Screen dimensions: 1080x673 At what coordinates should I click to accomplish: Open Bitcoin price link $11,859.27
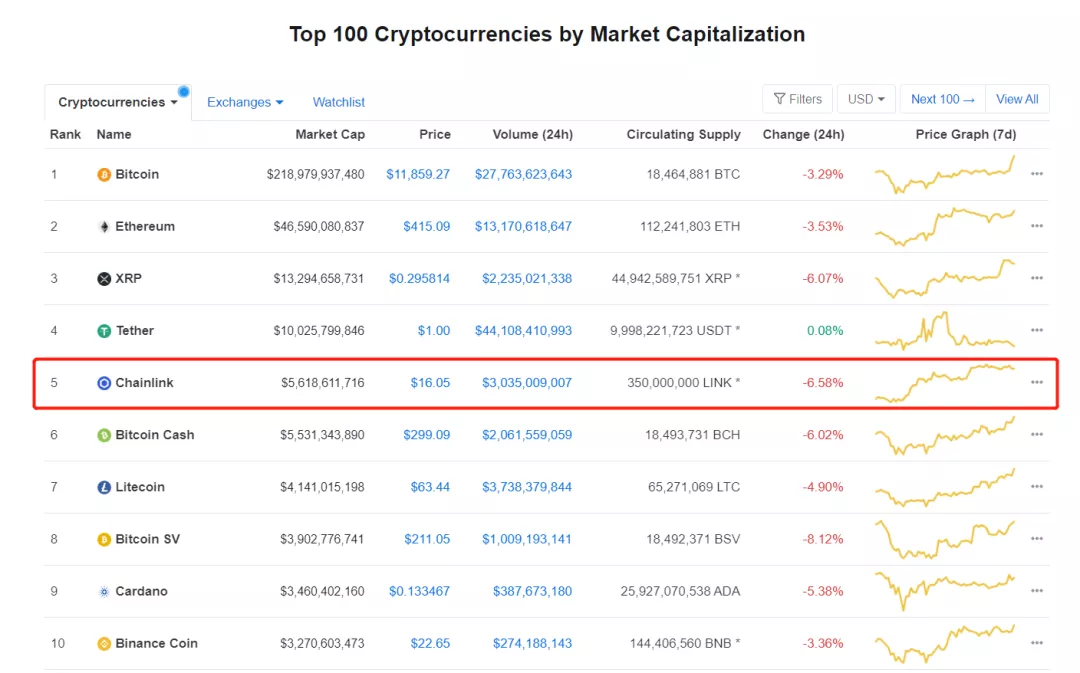418,174
